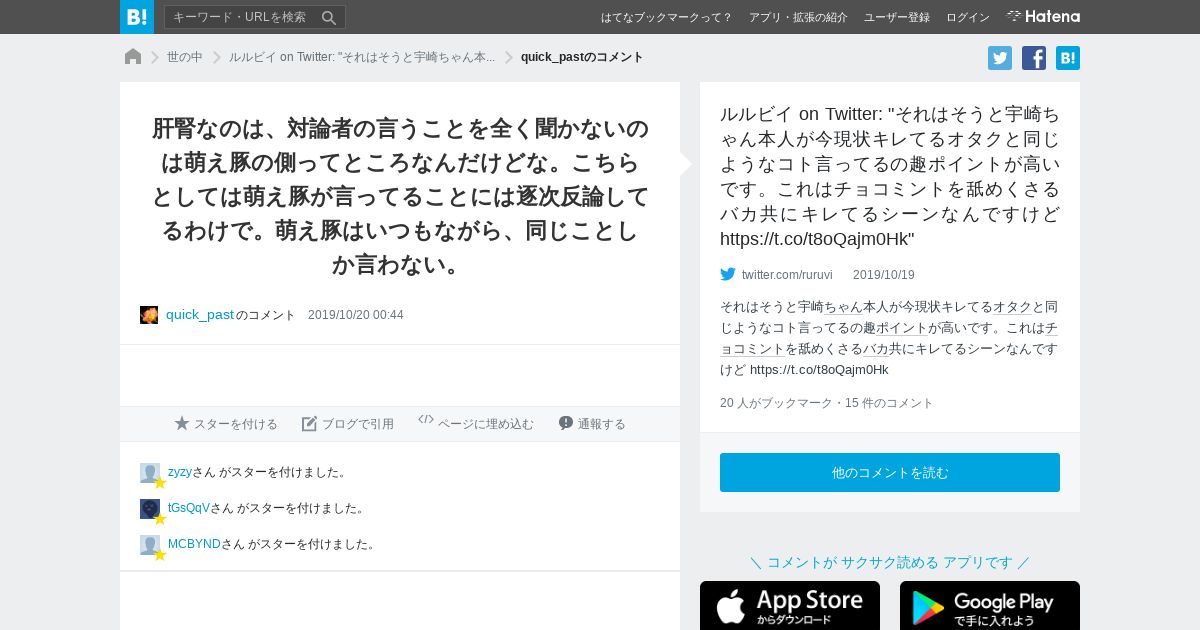Open はてなブックマークって？ link

[x=666, y=17]
